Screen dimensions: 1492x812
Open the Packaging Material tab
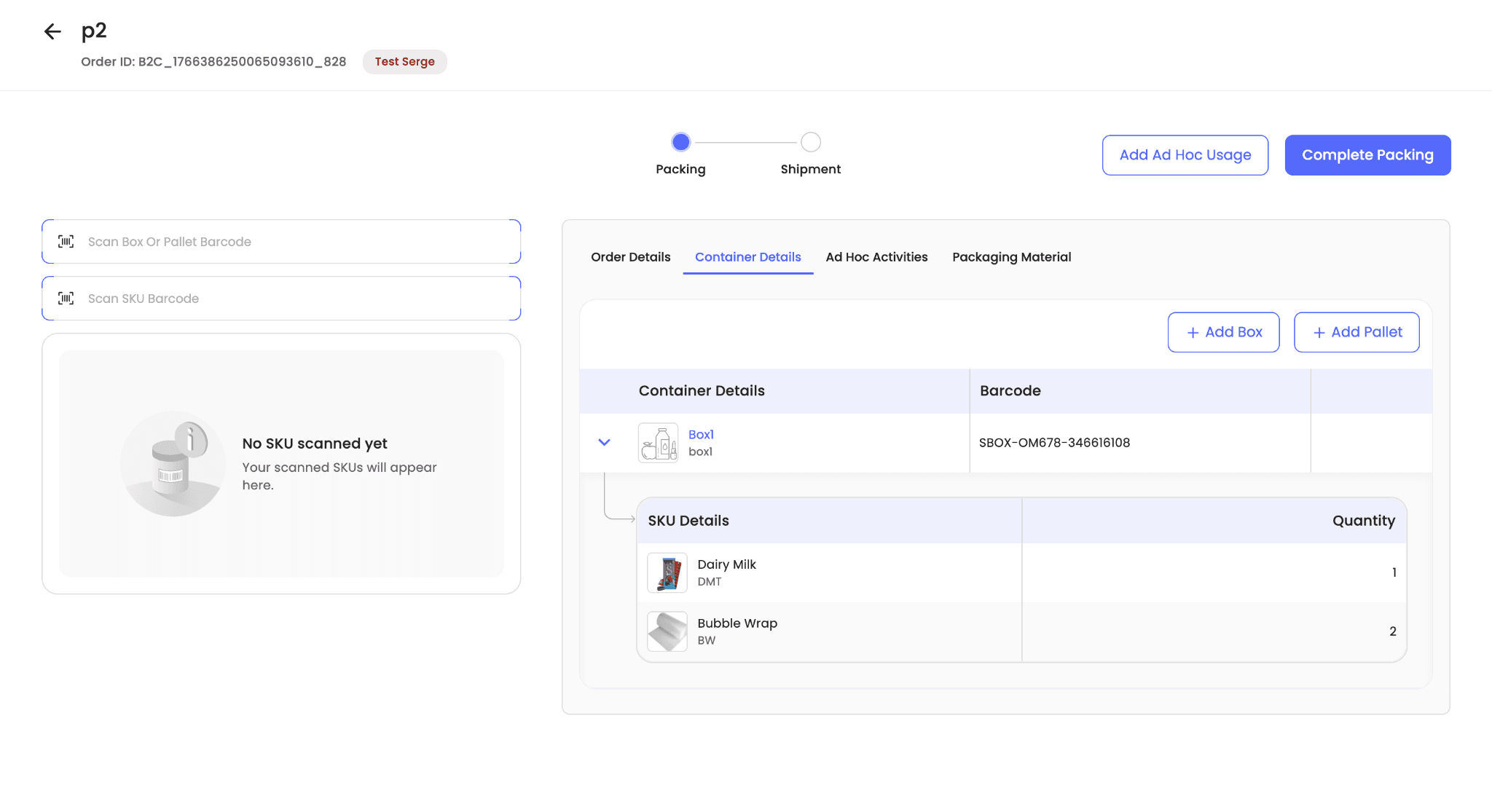(1011, 257)
